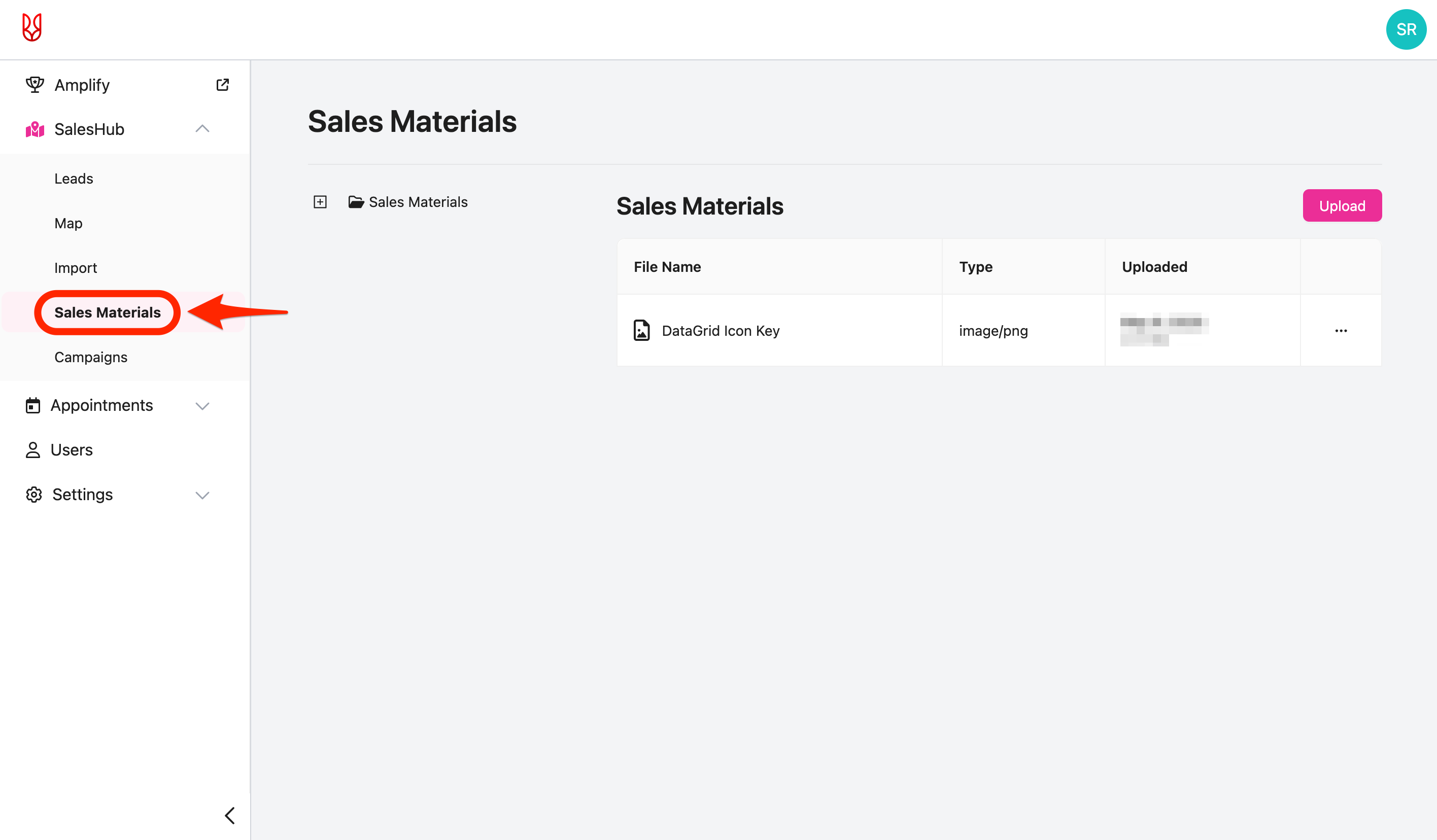Click the Users person icon
The image size is (1437, 840).
[33, 449]
